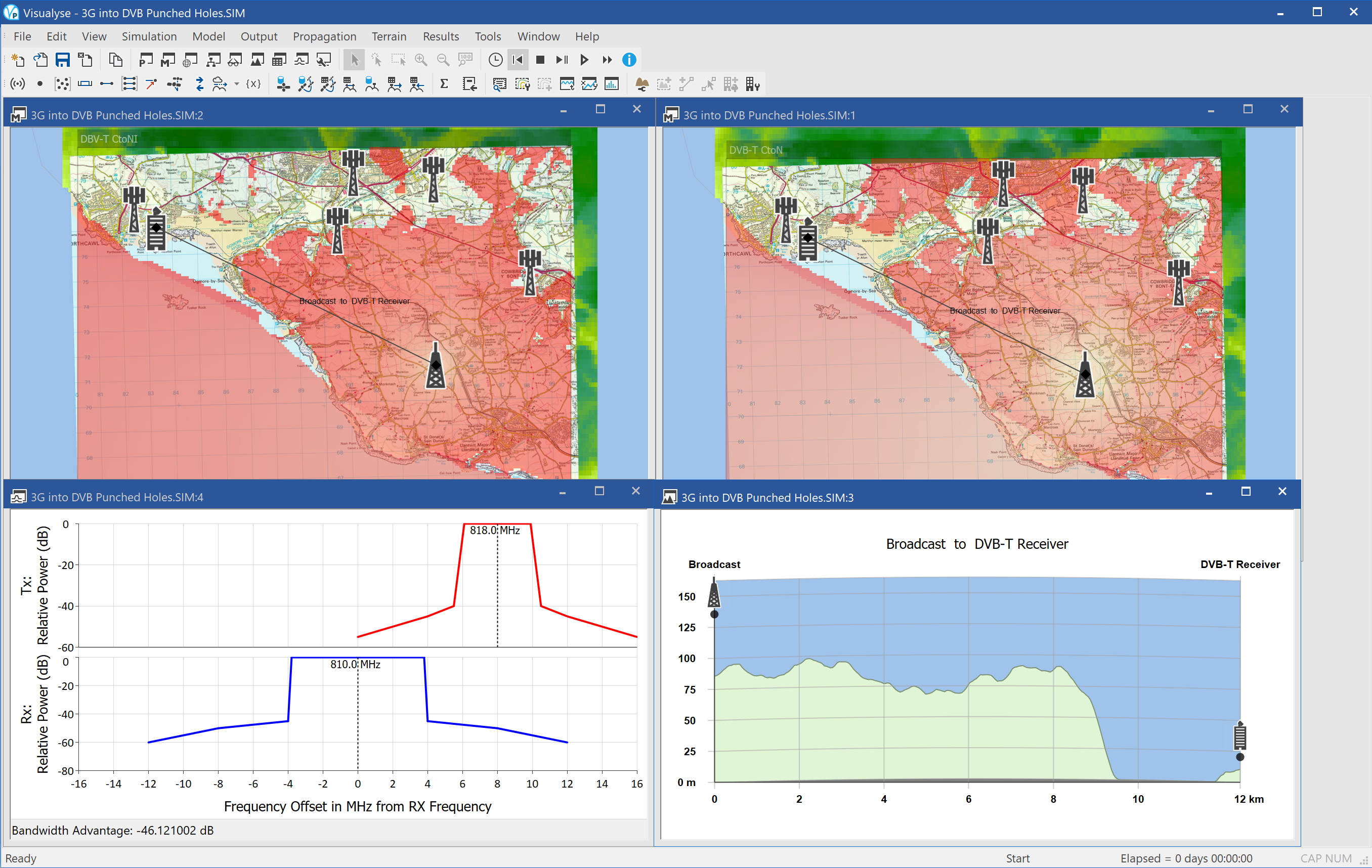1372x868 pixels.
Task: Click the Open file toolbar icon
Action: tap(40, 60)
